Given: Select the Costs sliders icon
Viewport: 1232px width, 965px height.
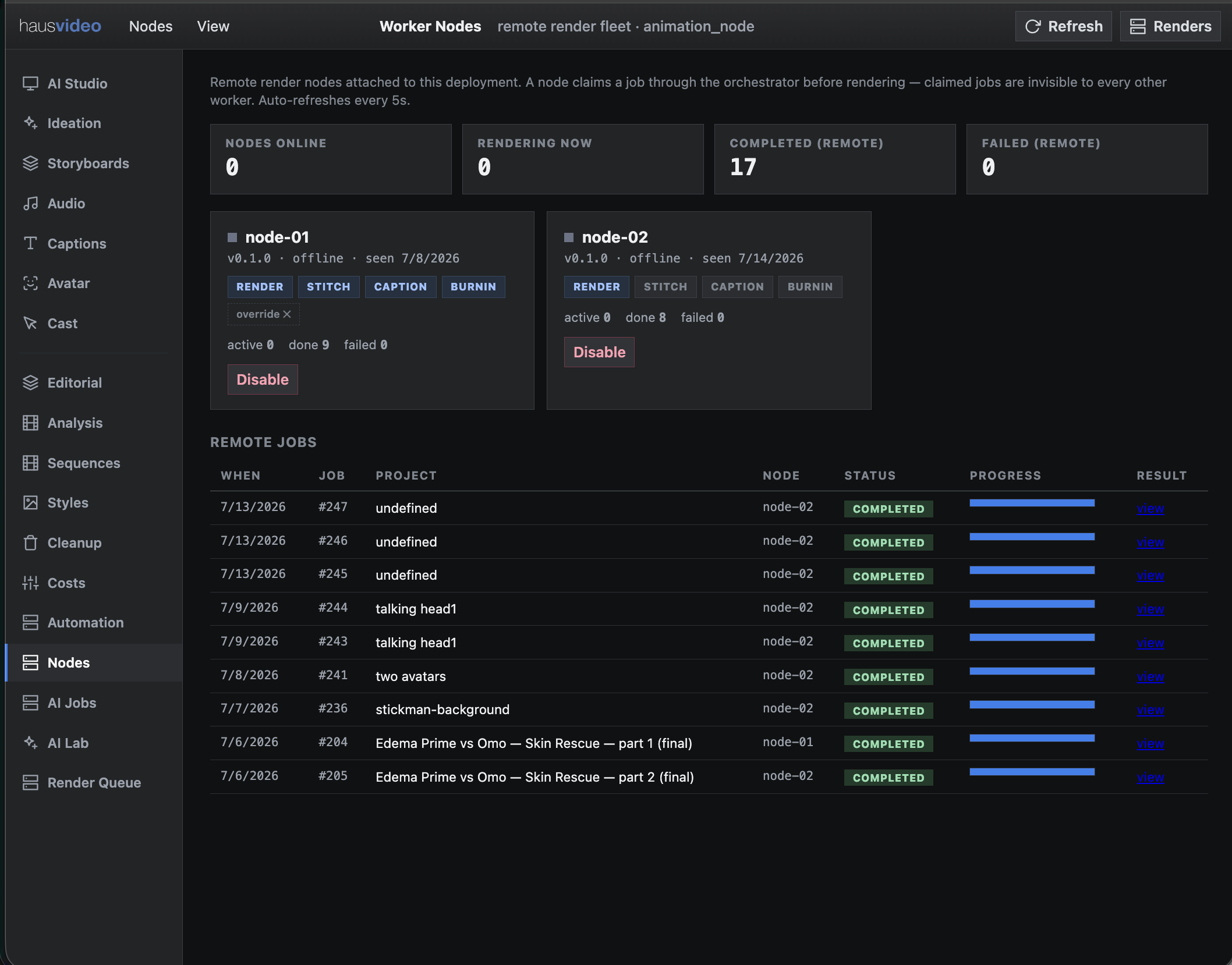Looking at the screenshot, I should click(30, 583).
